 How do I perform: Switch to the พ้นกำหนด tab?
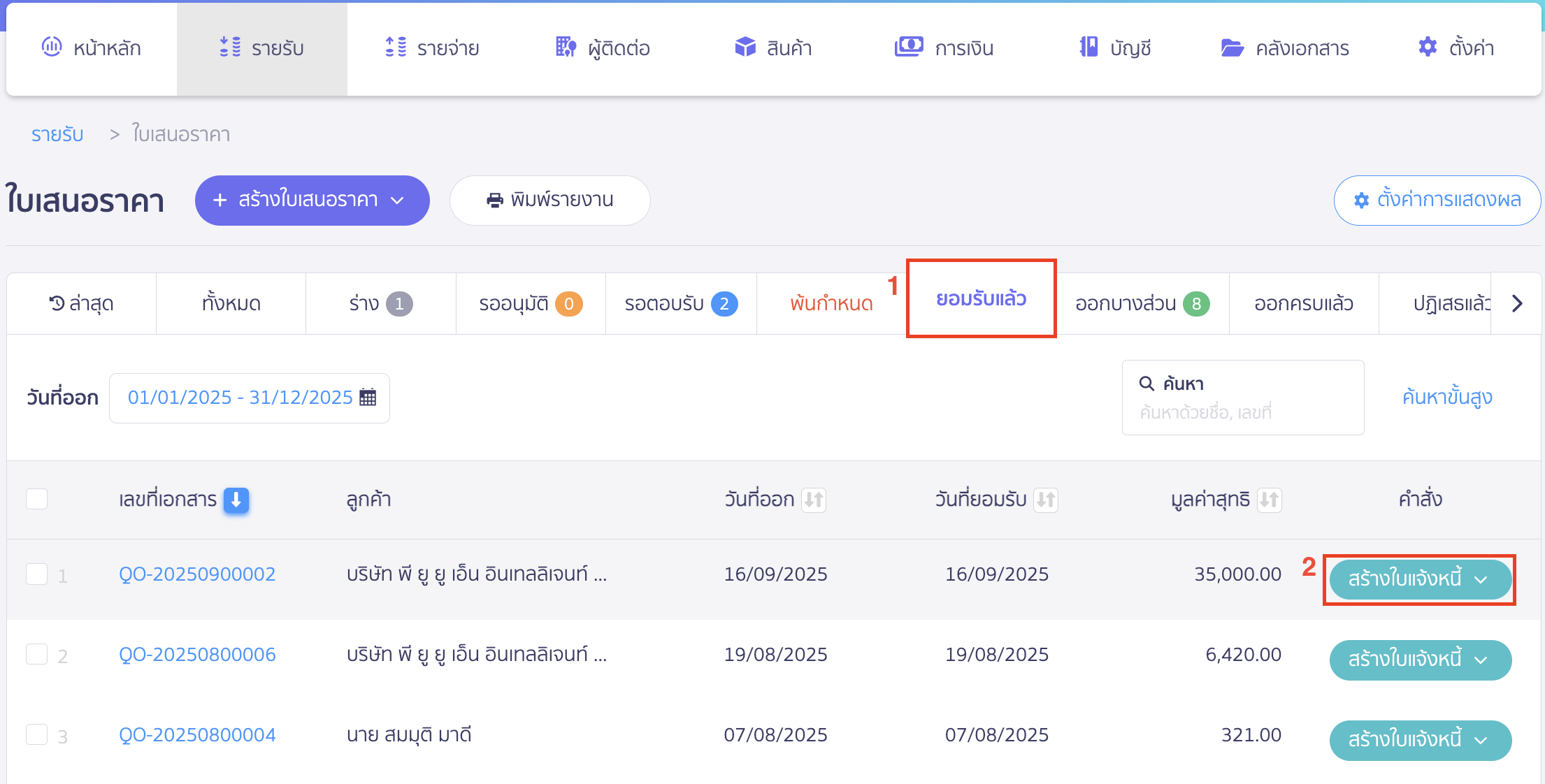pyautogui.click(x=832, y=303)
